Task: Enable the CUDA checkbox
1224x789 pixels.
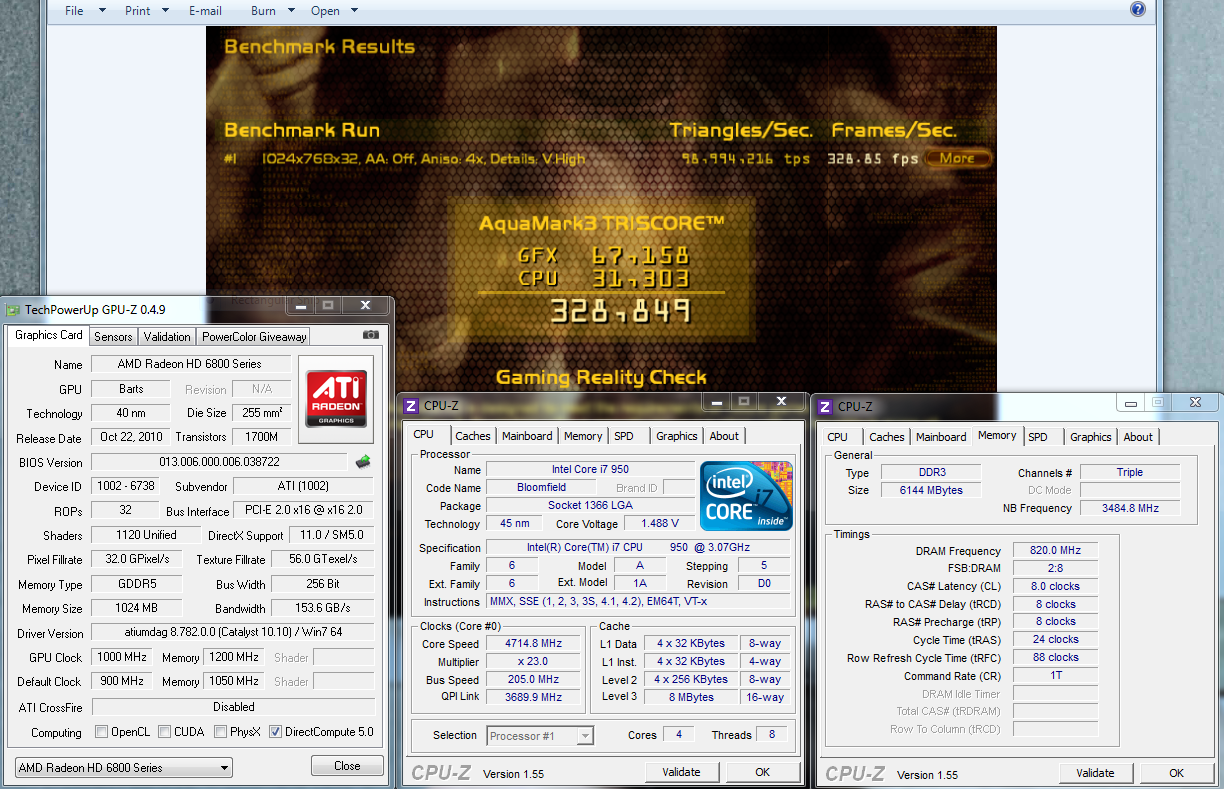Action: point(165,732)
